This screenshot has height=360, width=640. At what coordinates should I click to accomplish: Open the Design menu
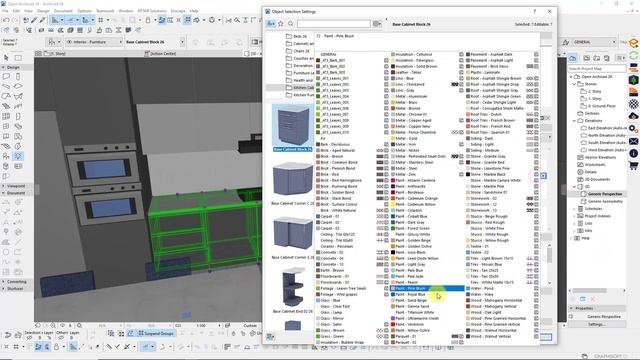[x=43, y=11]
